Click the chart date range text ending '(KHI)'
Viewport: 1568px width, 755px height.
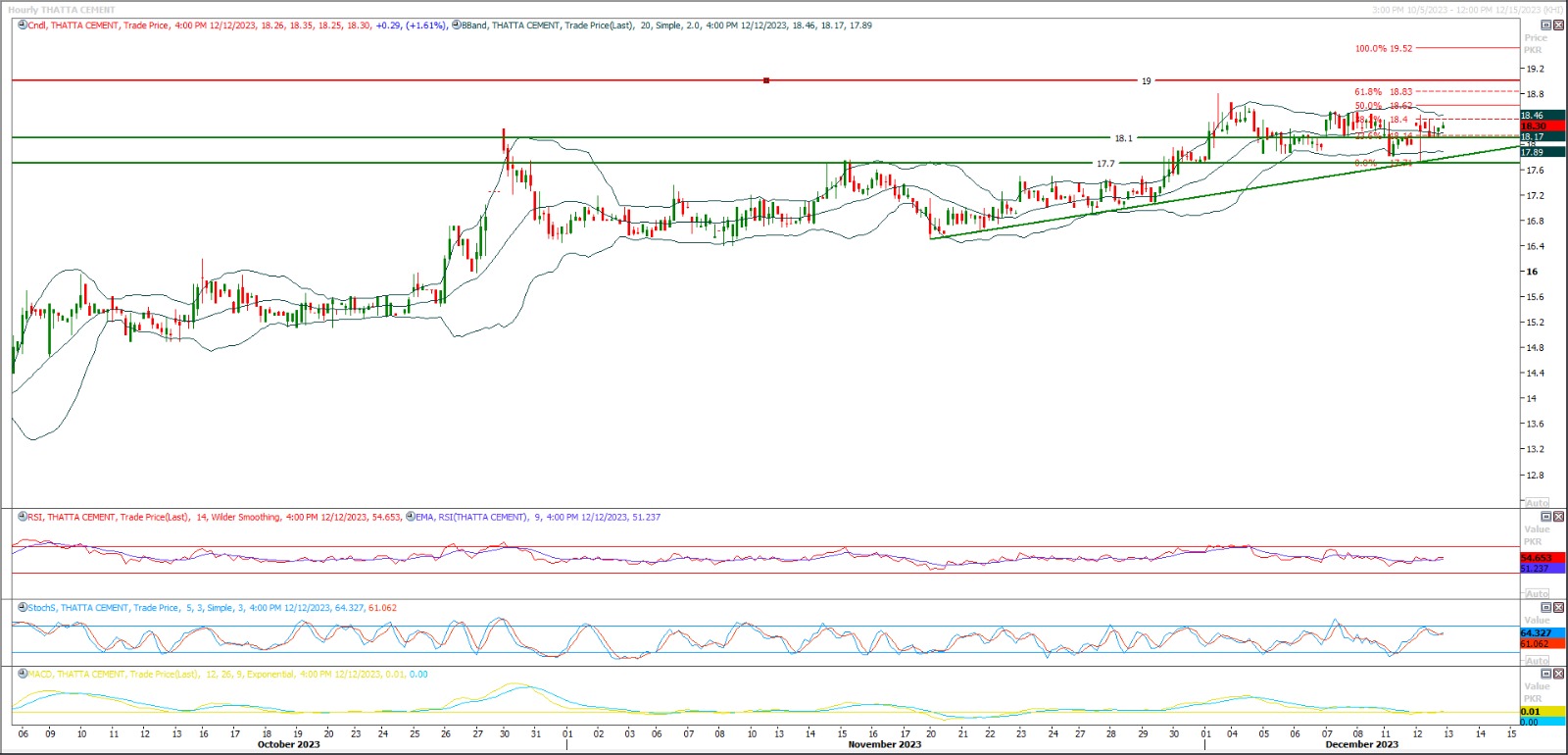(1468, 10)
